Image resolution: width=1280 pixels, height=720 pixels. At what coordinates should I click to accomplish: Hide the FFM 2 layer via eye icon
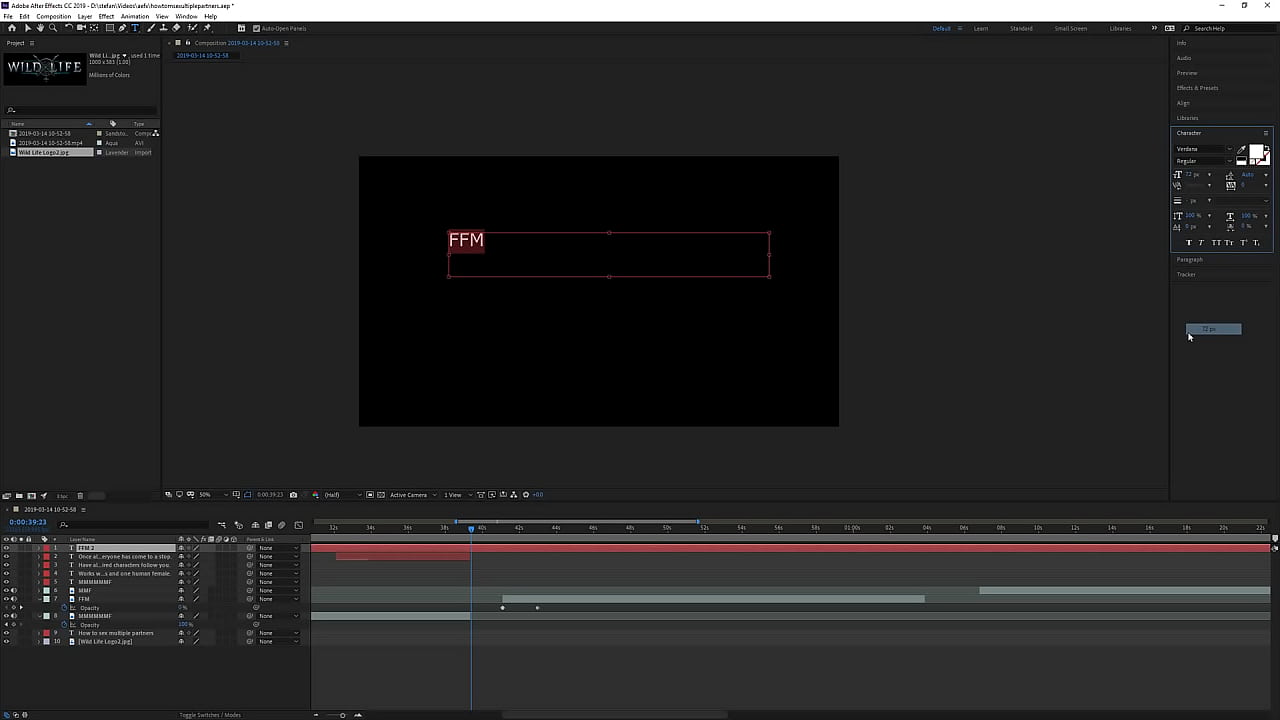[6, 548]
